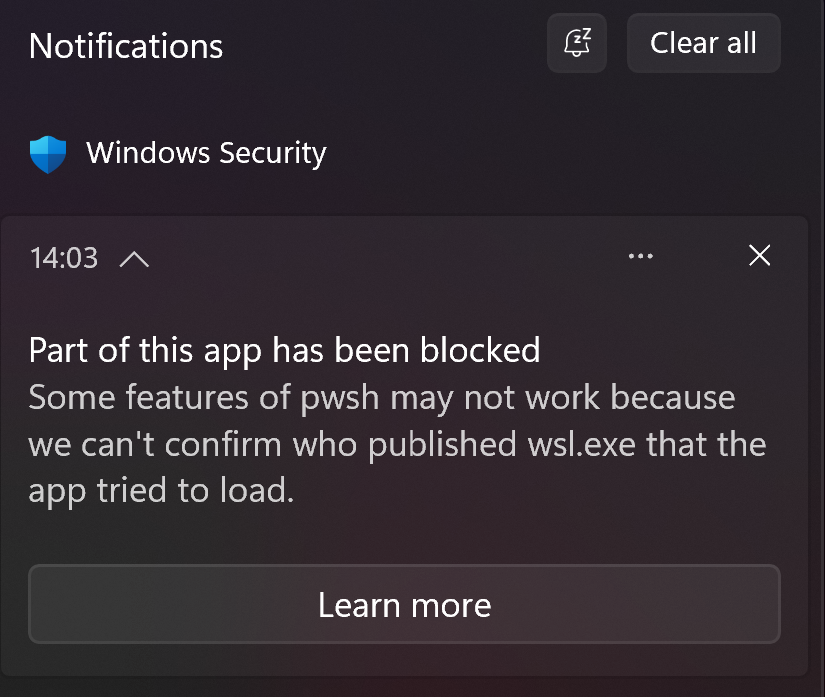Click the 14:03 timestamp
This screenshot has height=697, width=825.
click(63, 258)
